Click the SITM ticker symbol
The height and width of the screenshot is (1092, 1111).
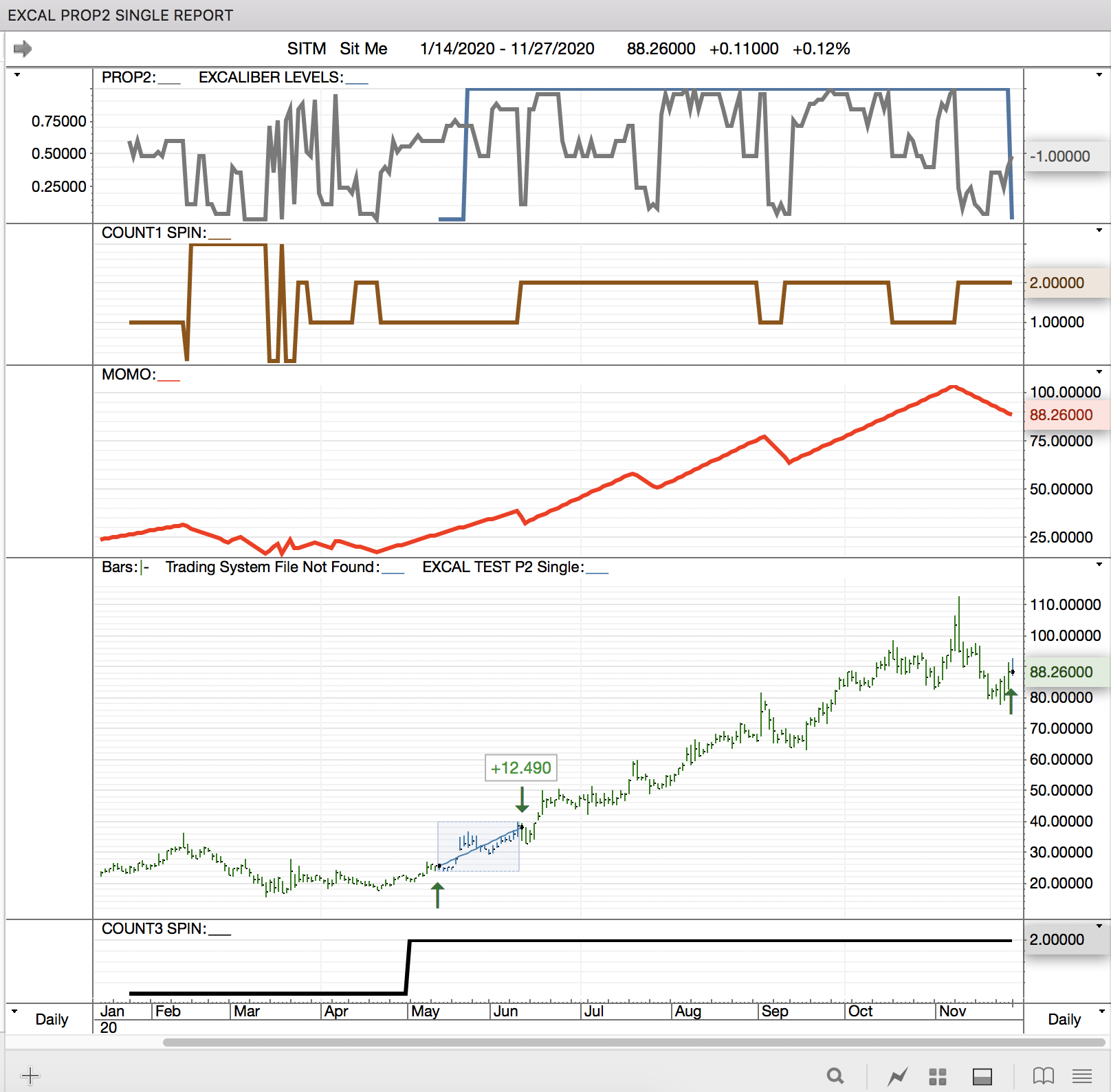click(307, 49)
